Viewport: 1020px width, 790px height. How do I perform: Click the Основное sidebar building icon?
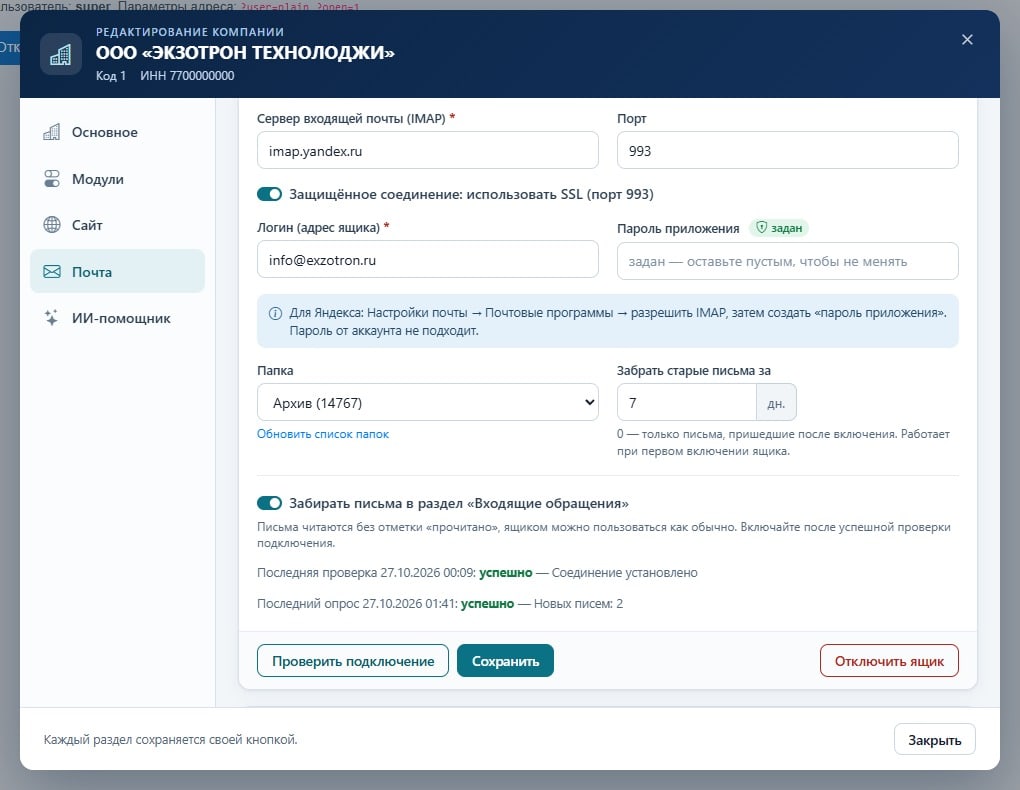51,132
